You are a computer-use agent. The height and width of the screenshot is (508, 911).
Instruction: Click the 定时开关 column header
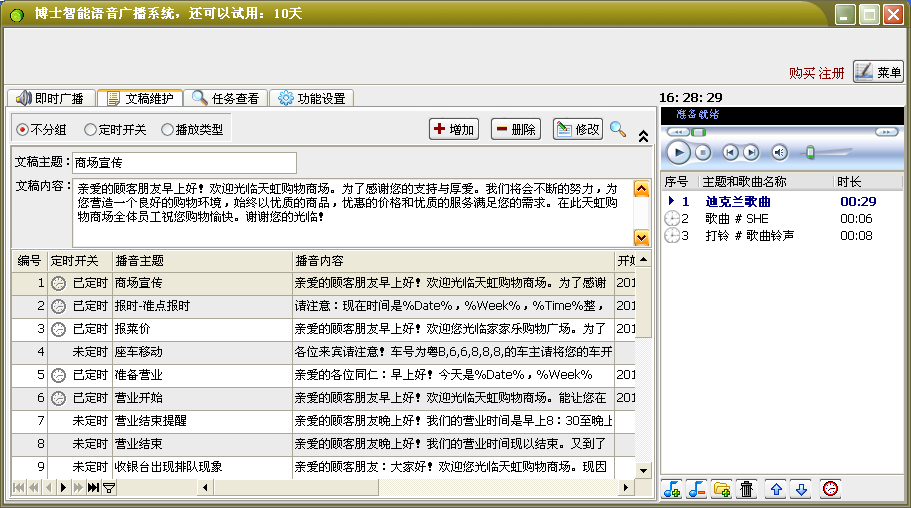click(80, 260)
